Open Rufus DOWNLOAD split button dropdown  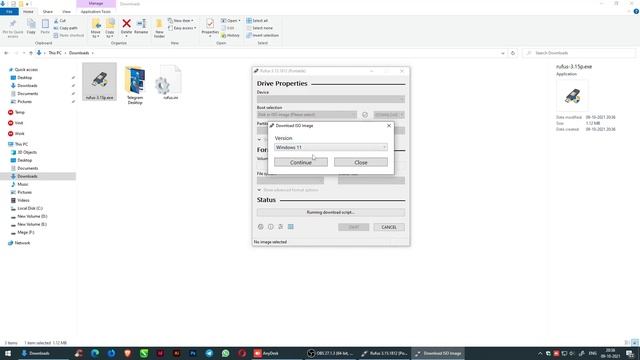(402, 115)
